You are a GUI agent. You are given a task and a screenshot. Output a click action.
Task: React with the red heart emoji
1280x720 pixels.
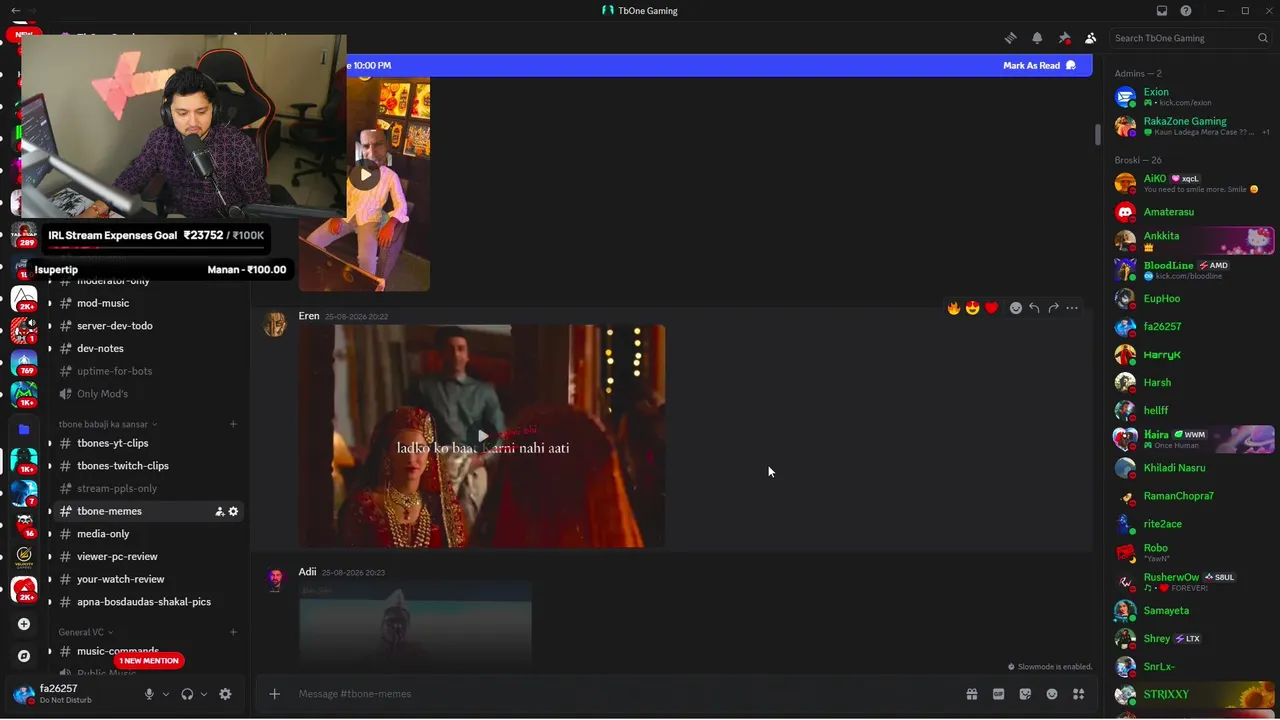pyautogui.click(x=992, y=308)
